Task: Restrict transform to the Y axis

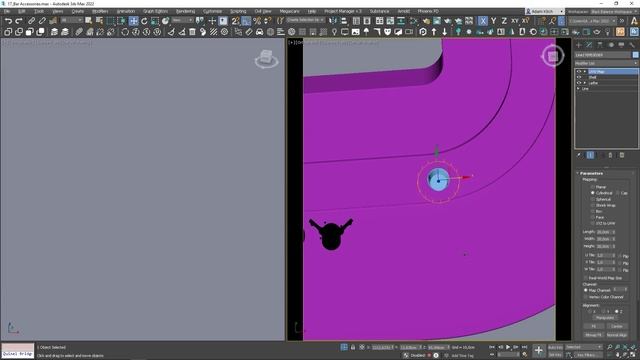Action: (493, 21)
